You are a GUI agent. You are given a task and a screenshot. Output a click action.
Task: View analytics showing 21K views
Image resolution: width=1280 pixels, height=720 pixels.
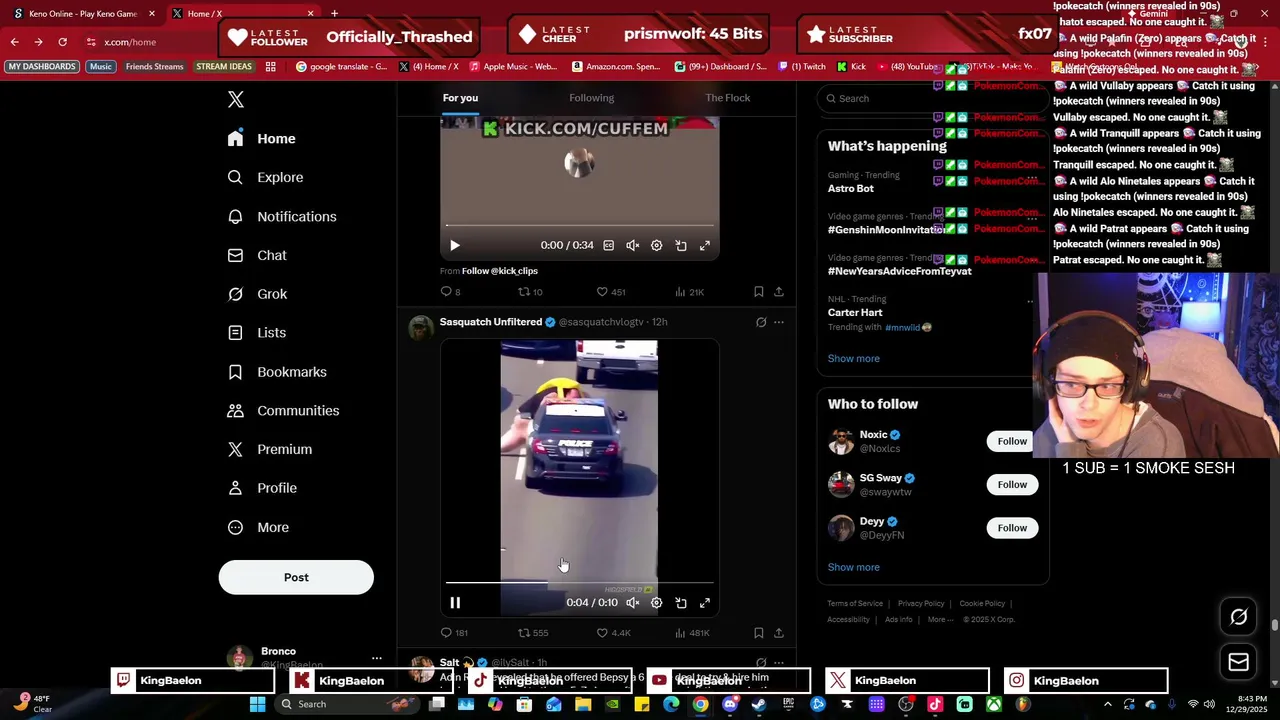(689, 292)
